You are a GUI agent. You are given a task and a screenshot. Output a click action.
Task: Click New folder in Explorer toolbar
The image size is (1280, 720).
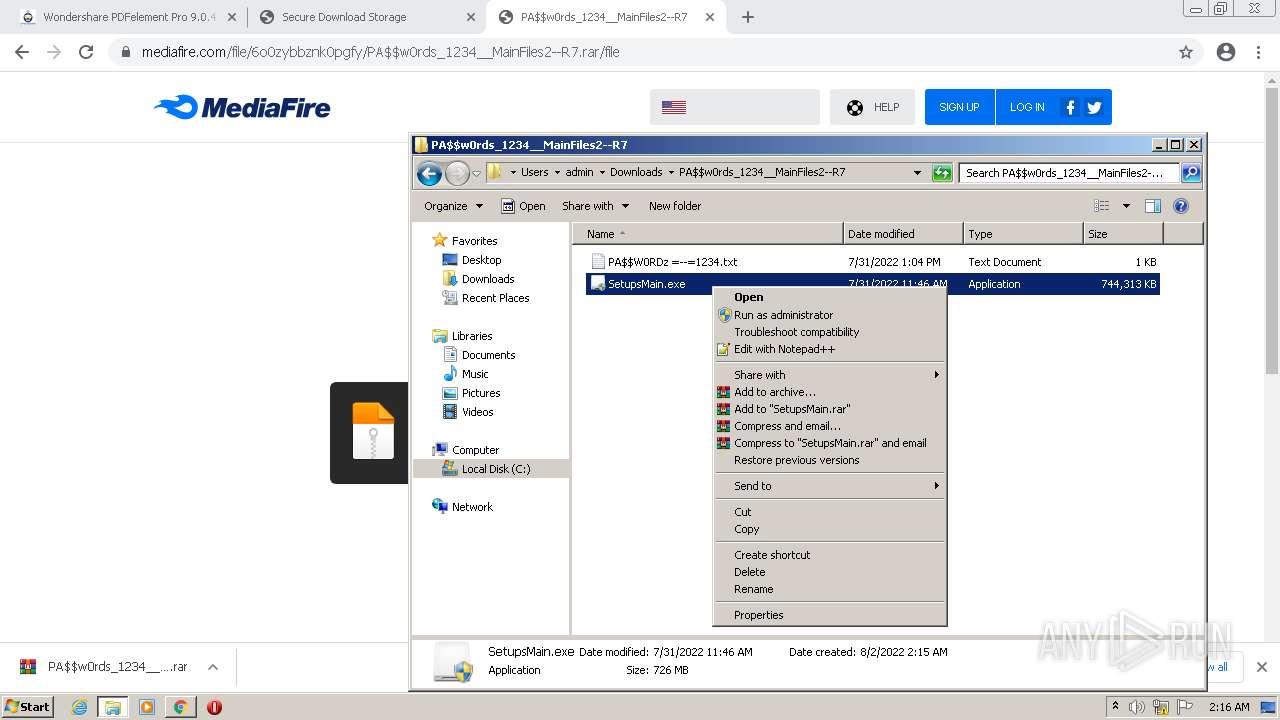(675, 206)
